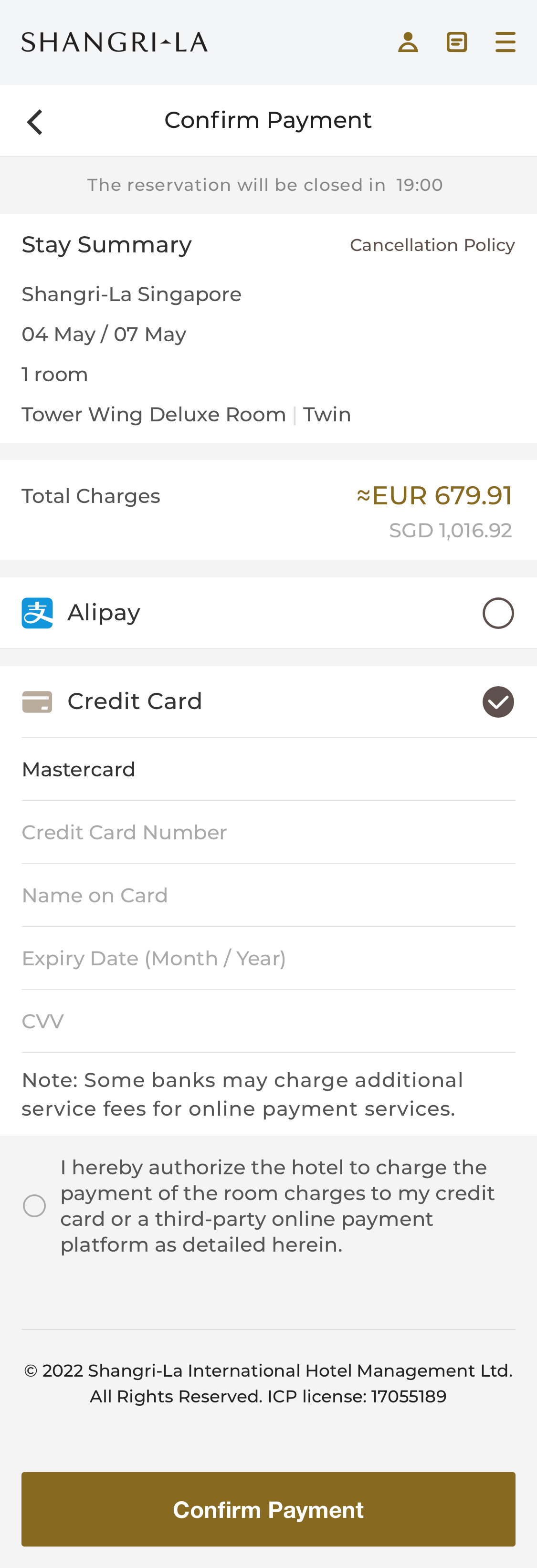Tap the back chevron arrow

35,121
